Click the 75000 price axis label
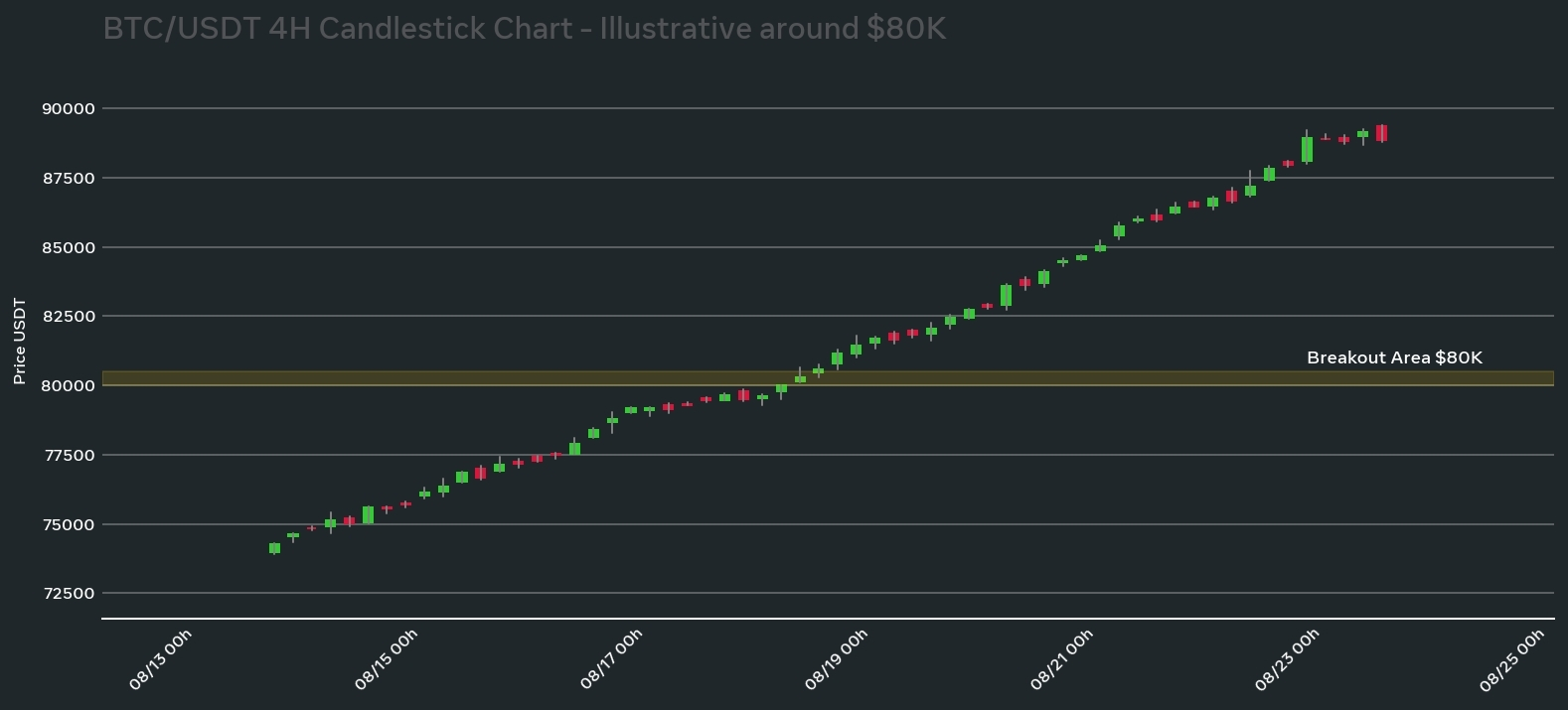1568x710 pixels. (x=69, y=524)
